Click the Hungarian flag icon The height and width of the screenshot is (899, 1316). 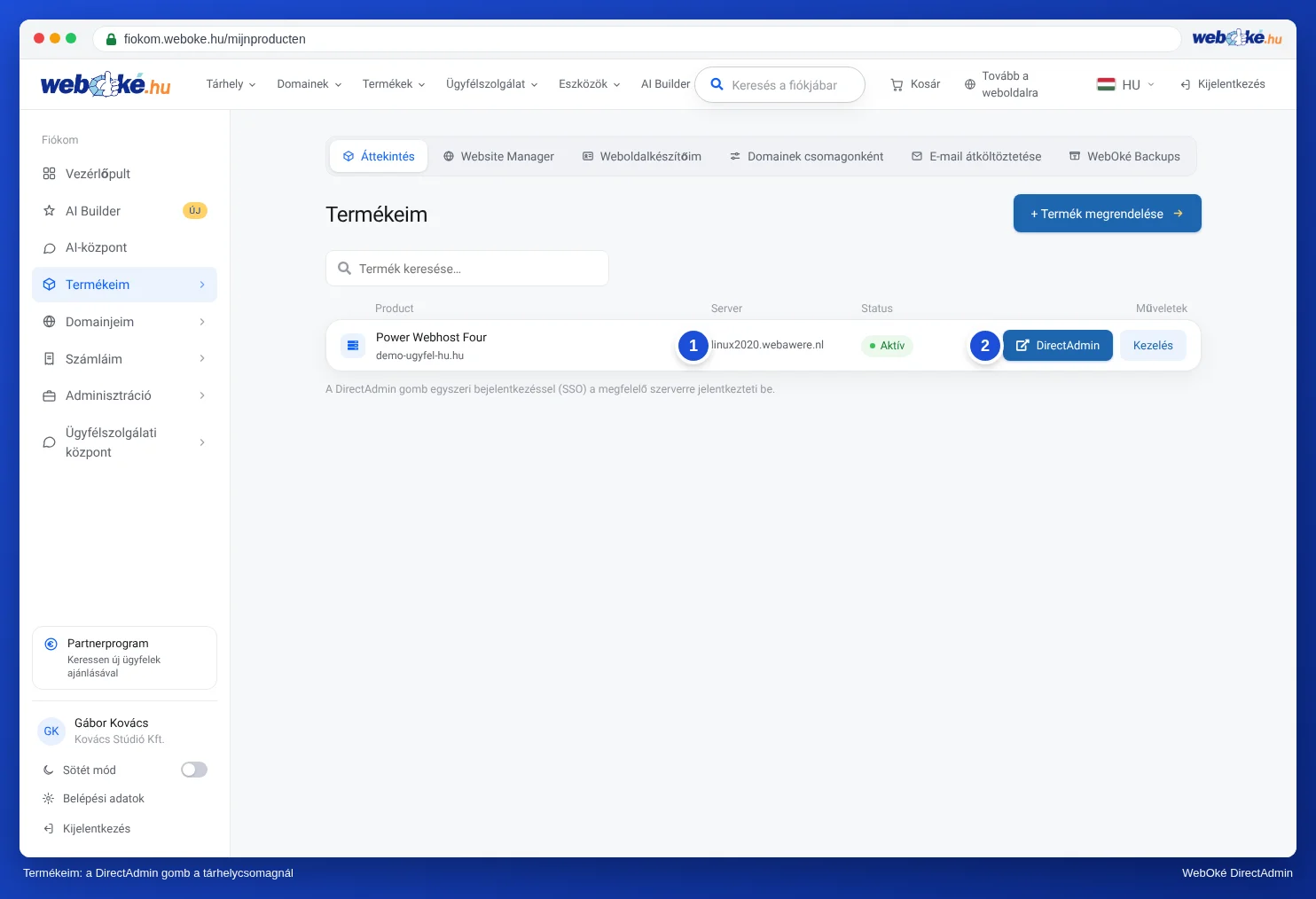[1106, 84]
